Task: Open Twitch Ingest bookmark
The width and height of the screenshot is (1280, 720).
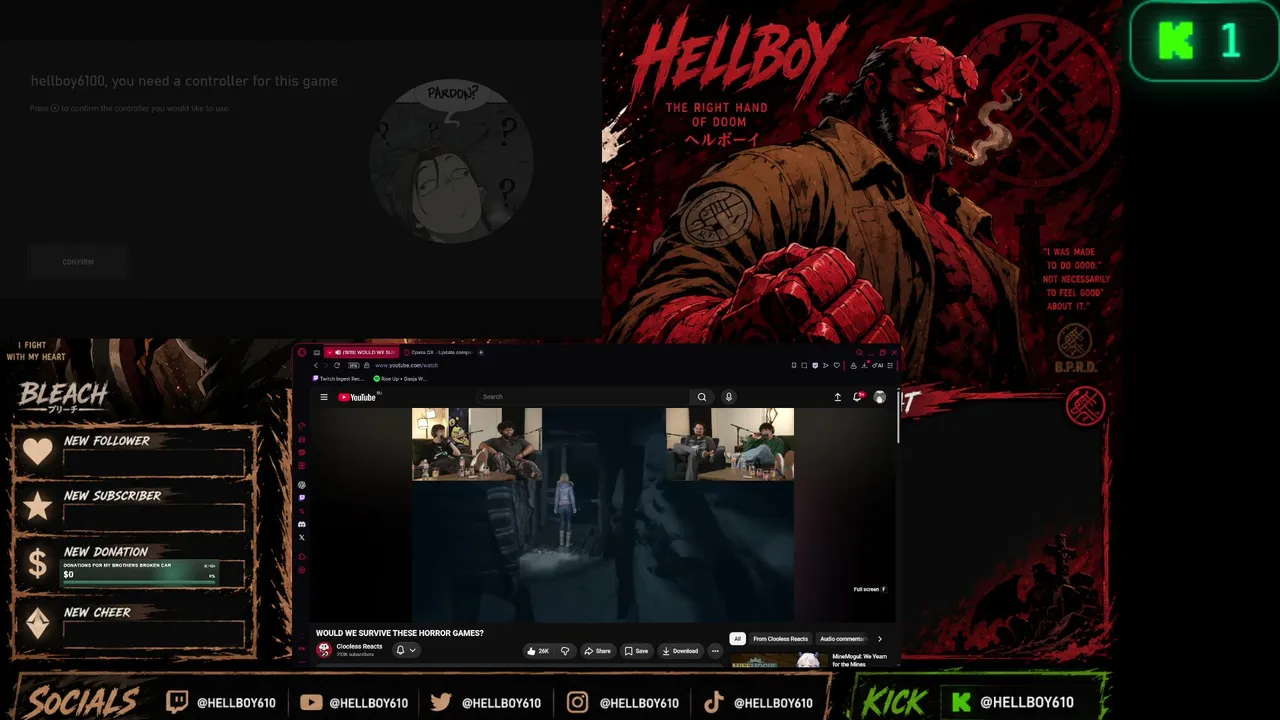Action: click(339, 379)
